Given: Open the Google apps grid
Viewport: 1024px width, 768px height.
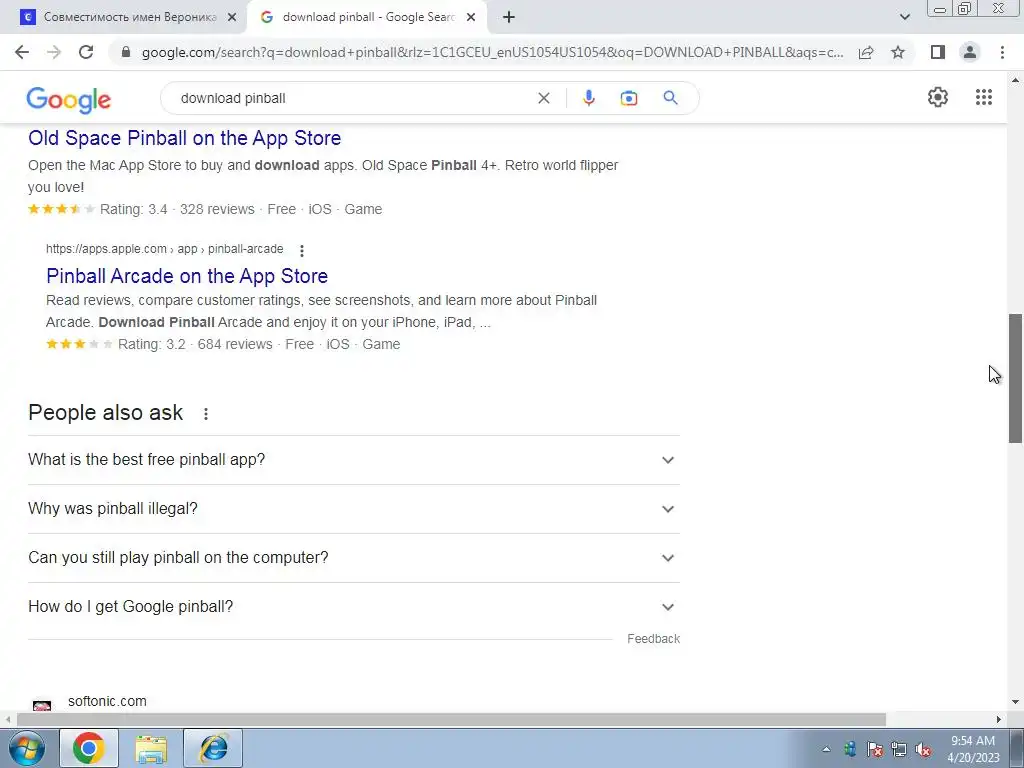Looking at the screenshot, I should point(984,97).
